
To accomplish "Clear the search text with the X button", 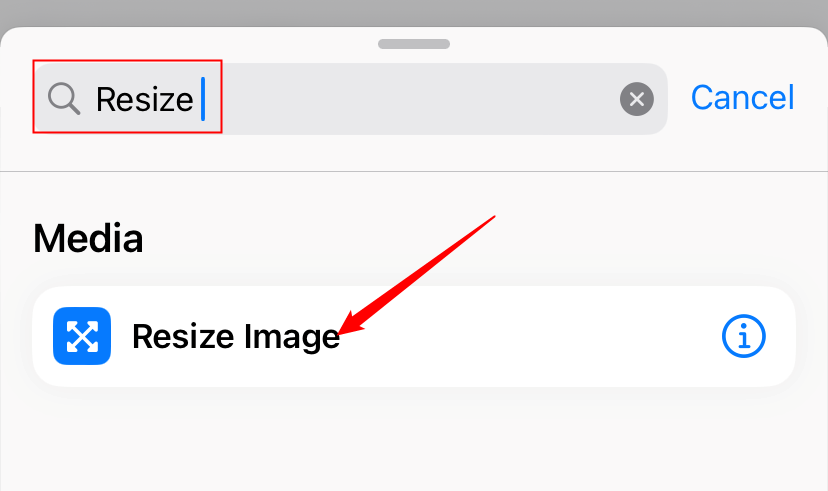I will point(637,99).
